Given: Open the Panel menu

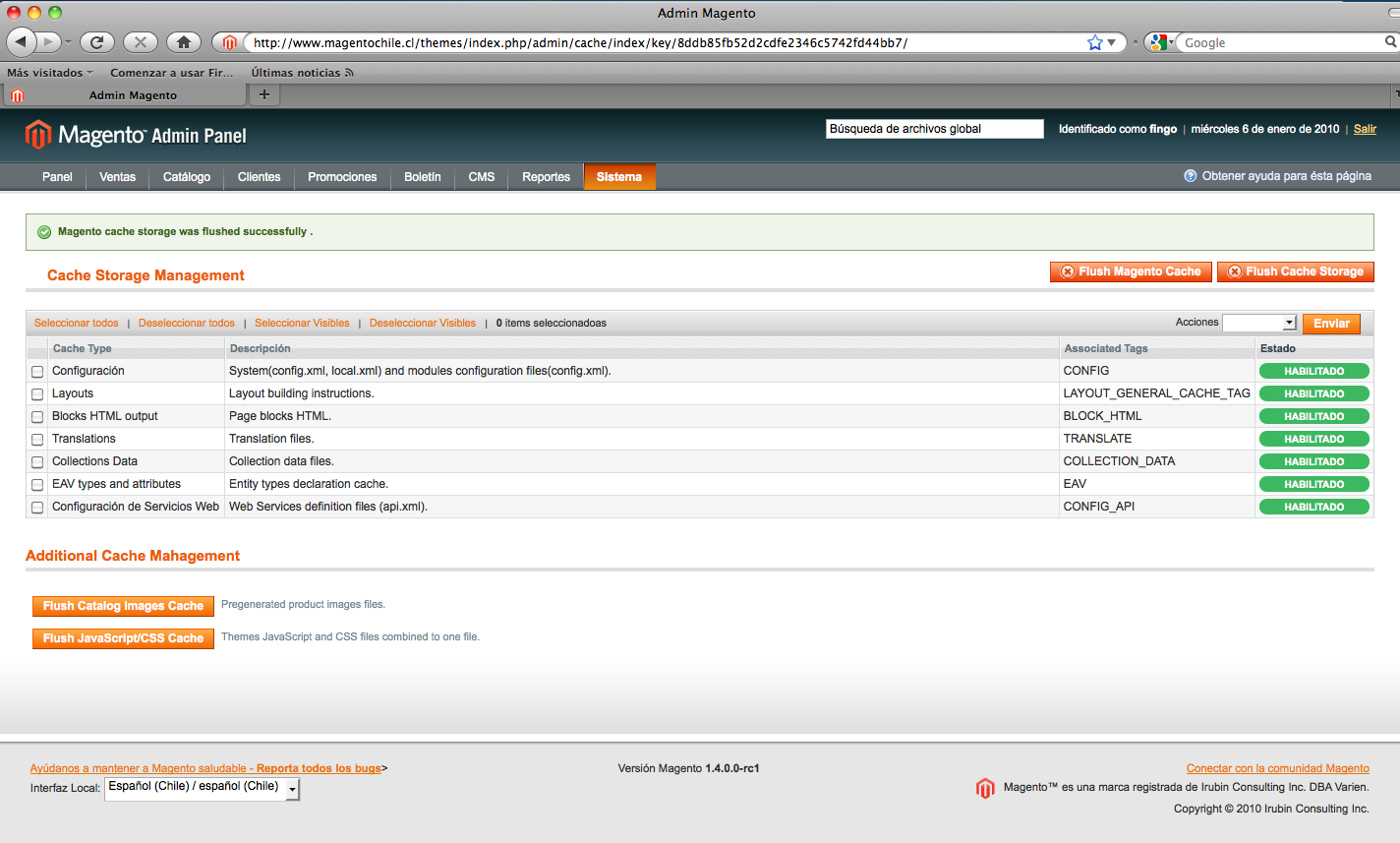Looking at the screenshot, I should [57, 177].
